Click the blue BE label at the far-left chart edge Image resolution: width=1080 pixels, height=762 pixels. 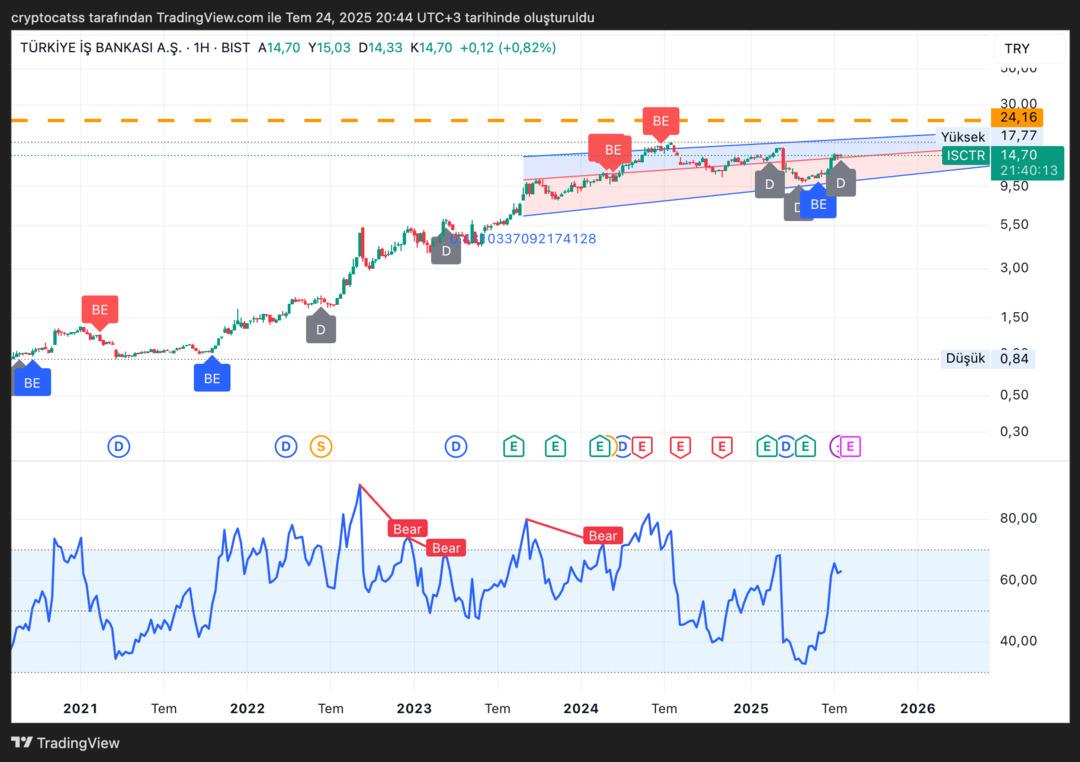[32, 382]
